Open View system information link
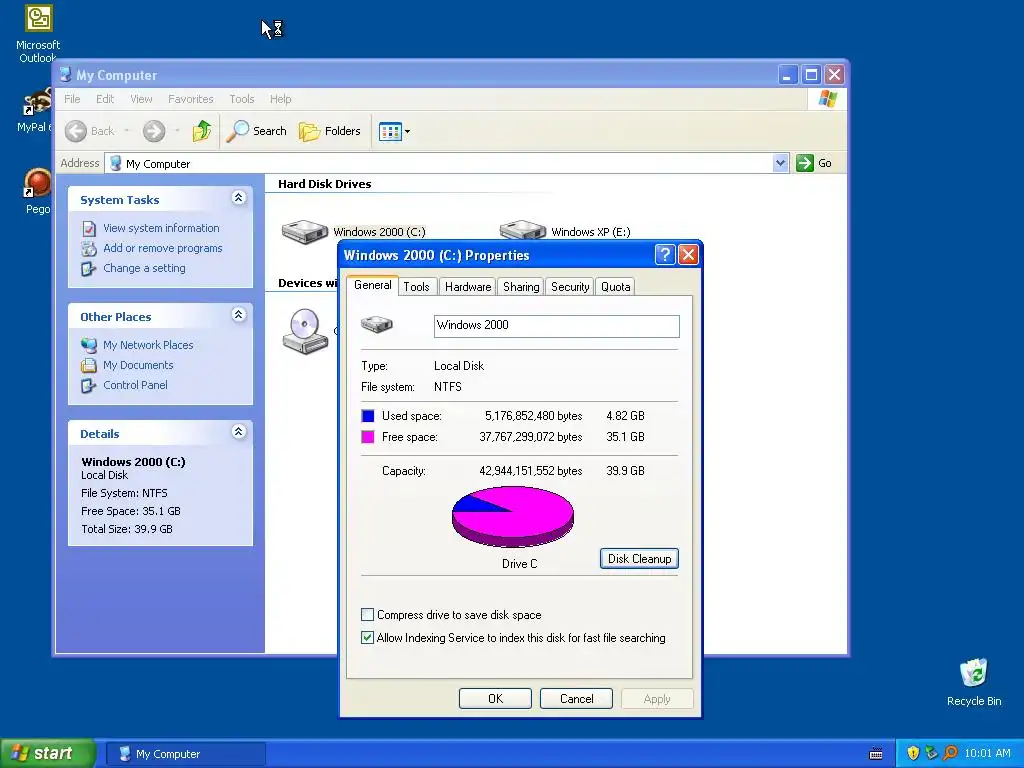1024x768 pixels. point(161,228)
